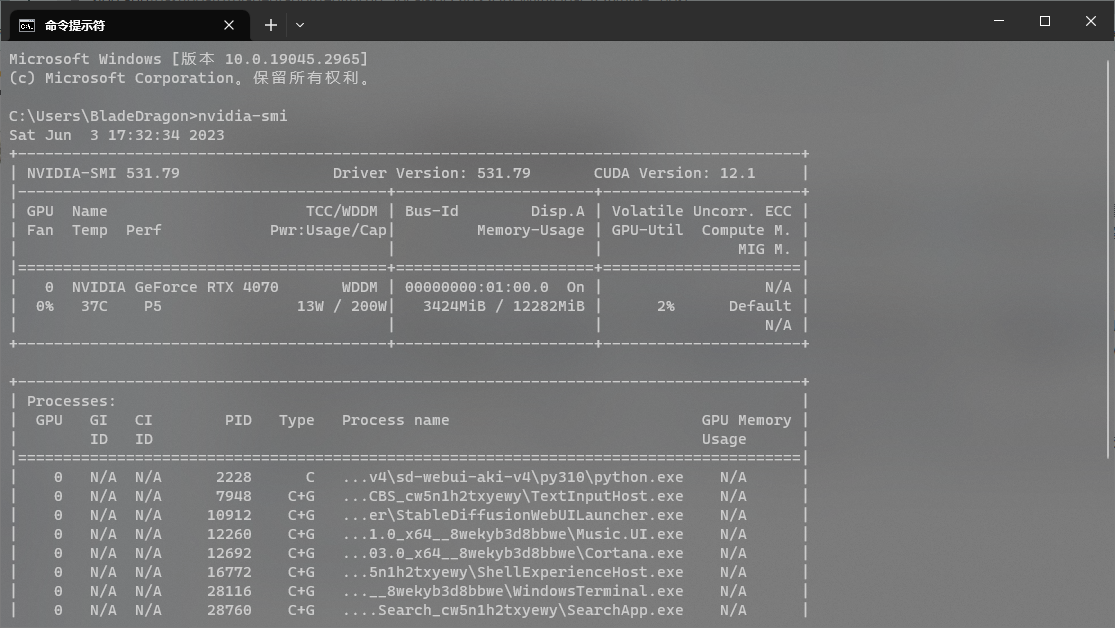Click the WindowsTerminal.exe process line

click(513, 591)
